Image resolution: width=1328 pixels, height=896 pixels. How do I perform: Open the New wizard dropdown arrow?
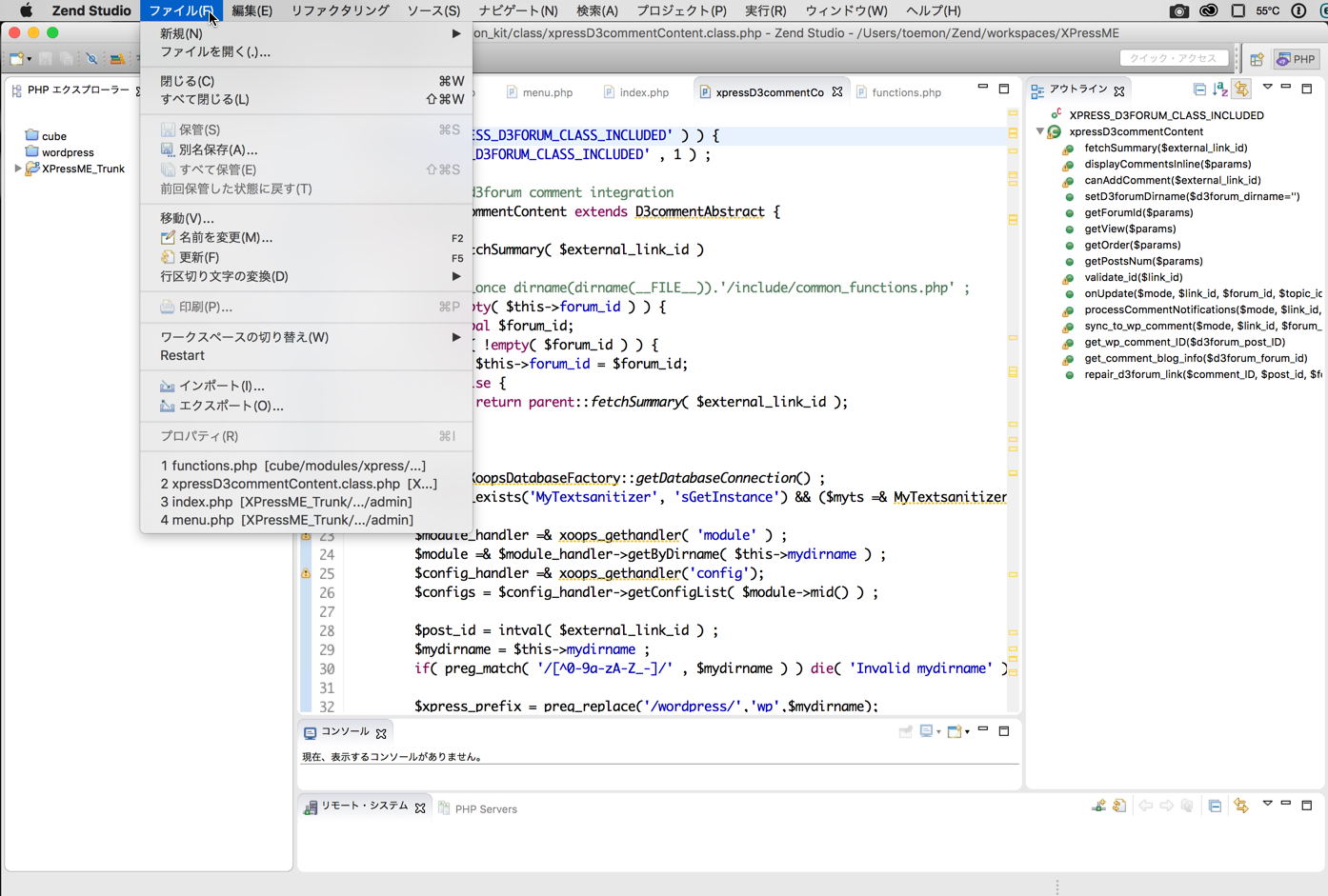point(29,59)
